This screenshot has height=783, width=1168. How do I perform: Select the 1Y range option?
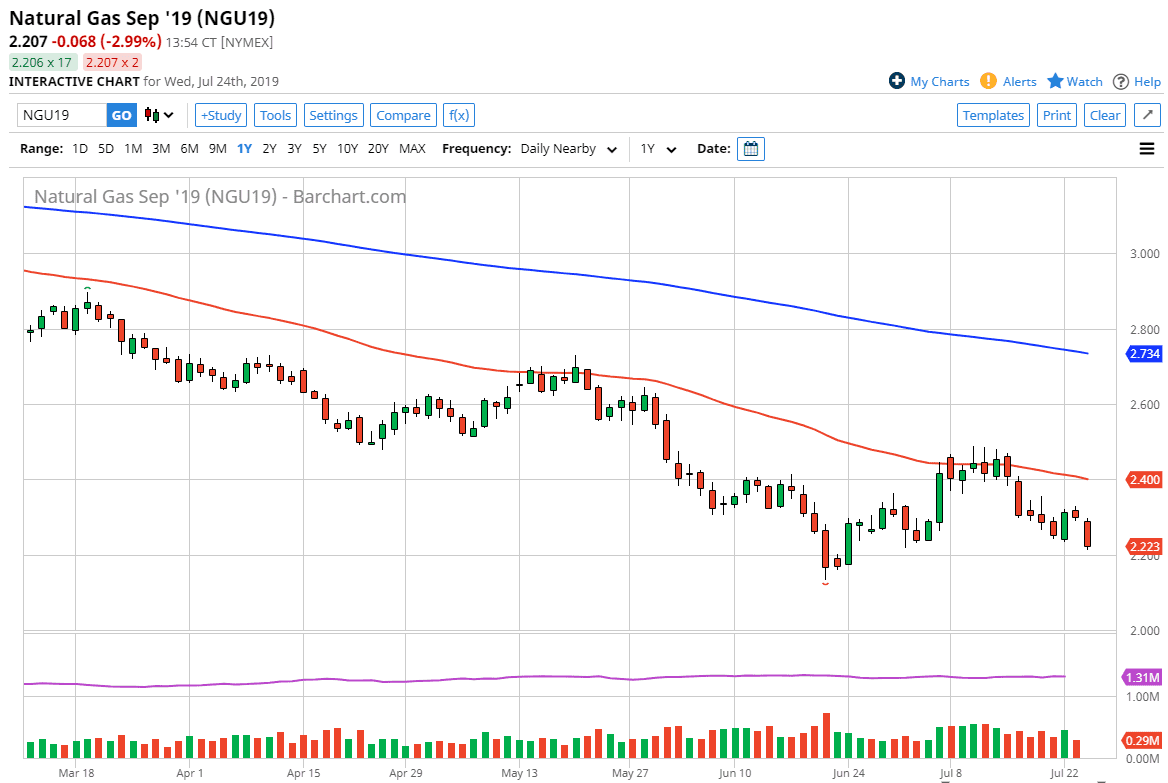point(244,149)
